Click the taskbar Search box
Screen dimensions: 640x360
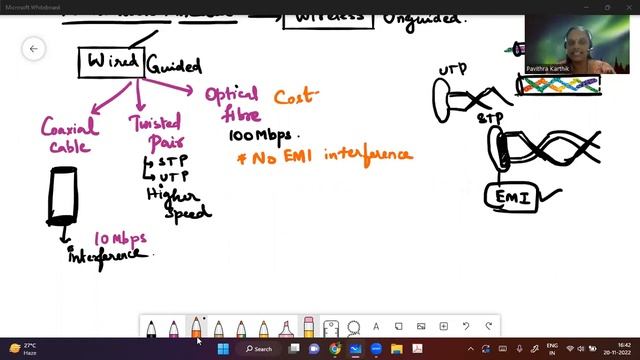point(259,349)
